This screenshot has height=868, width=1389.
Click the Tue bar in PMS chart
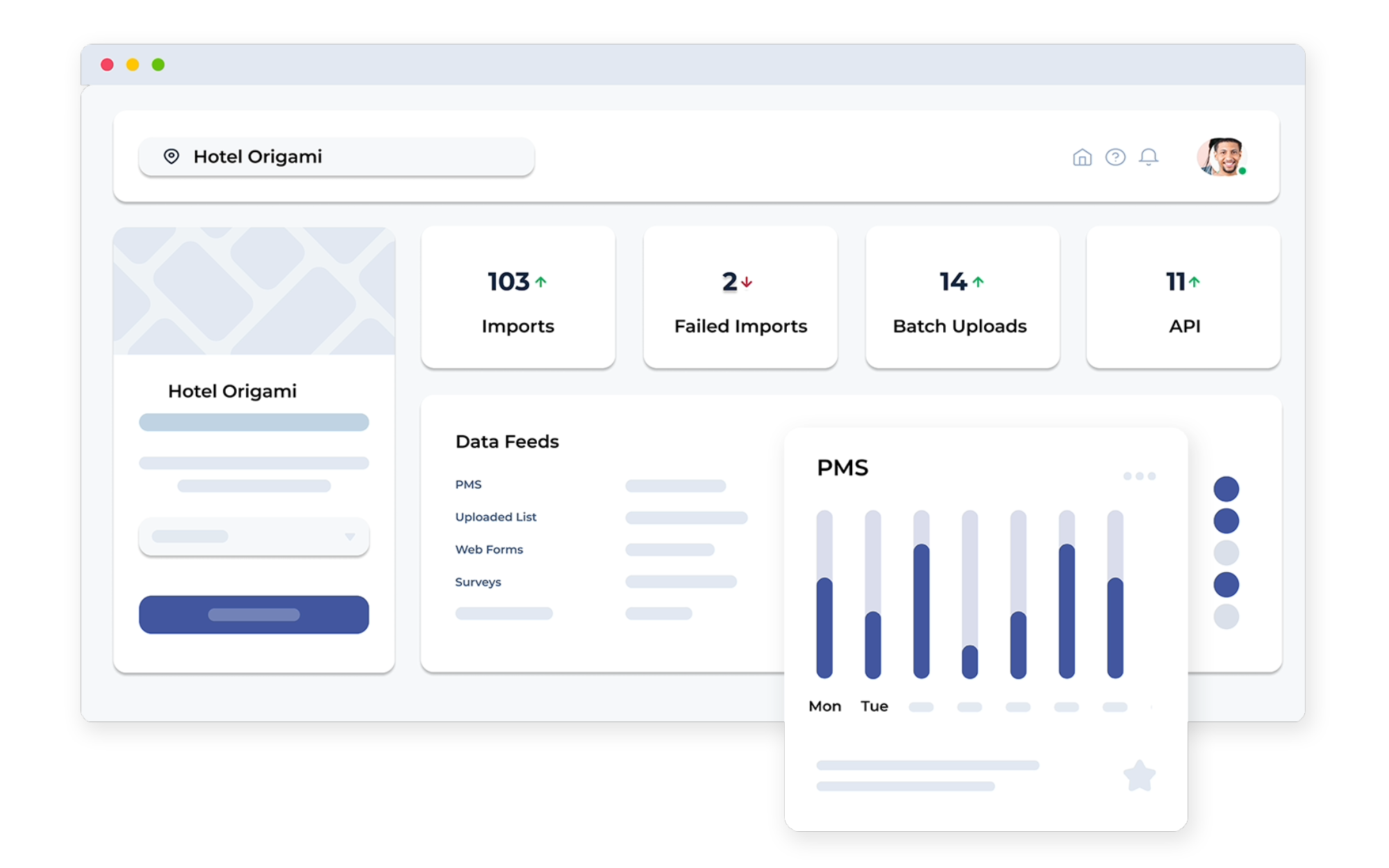pyautogui.click(x=873, y=594)
